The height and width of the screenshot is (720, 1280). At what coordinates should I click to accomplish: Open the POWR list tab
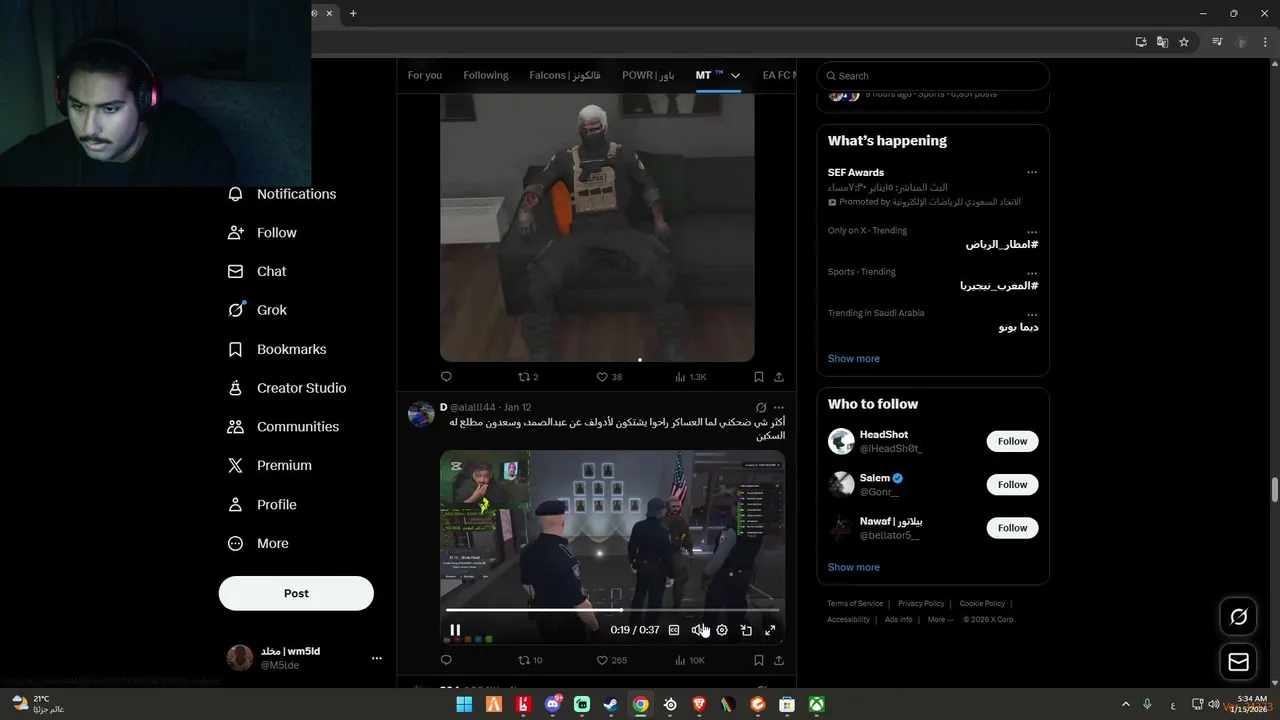[648, 76]
